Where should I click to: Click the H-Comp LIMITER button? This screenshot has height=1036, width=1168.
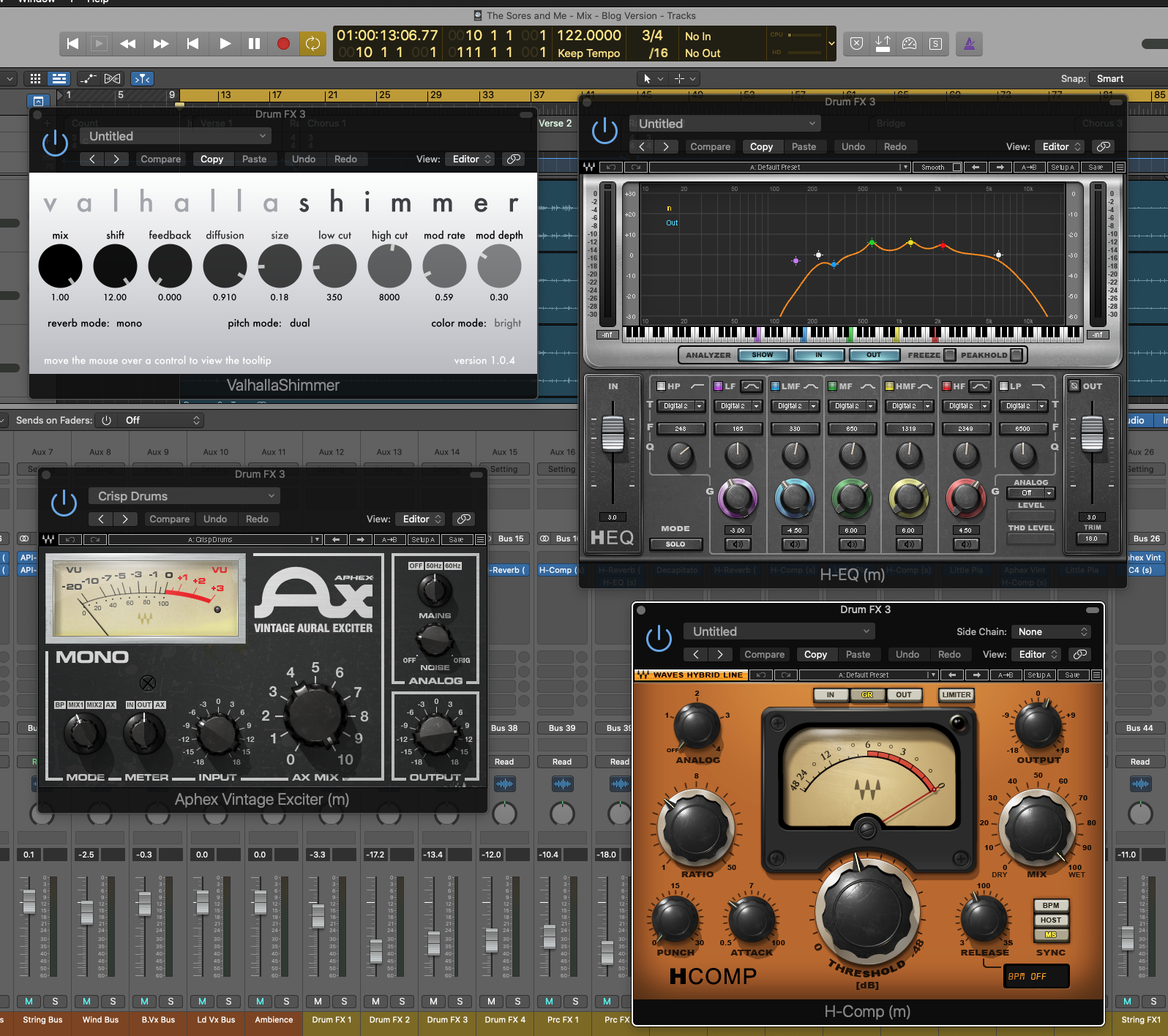(x=957, y=695)
